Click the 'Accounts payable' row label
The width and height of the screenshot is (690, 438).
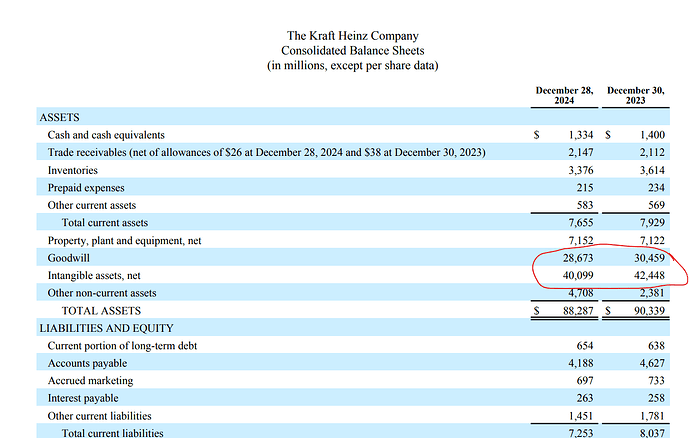click(87, 364)
